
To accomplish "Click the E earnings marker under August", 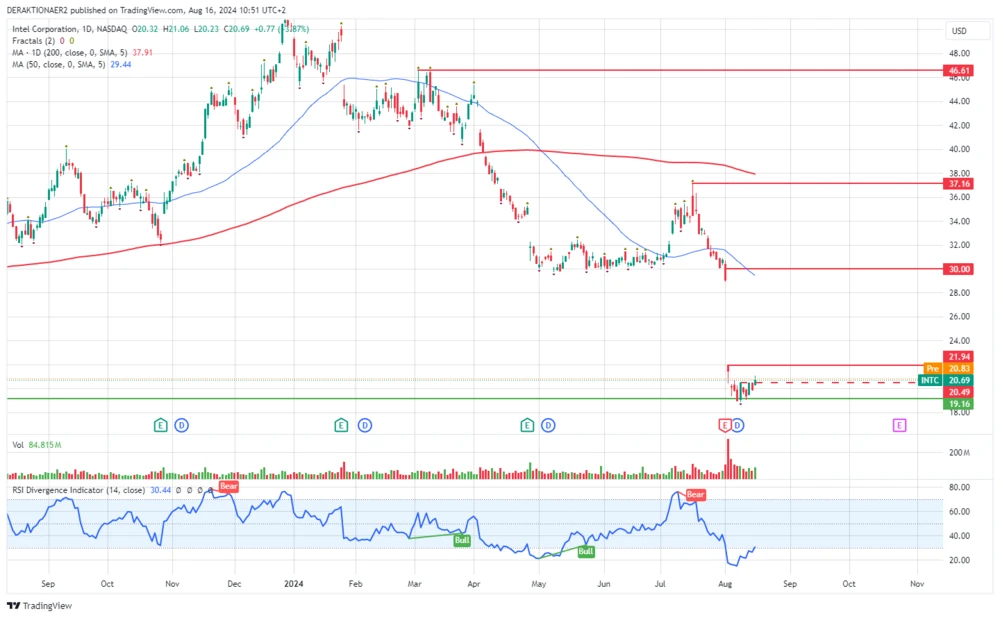I will point(725,425).
